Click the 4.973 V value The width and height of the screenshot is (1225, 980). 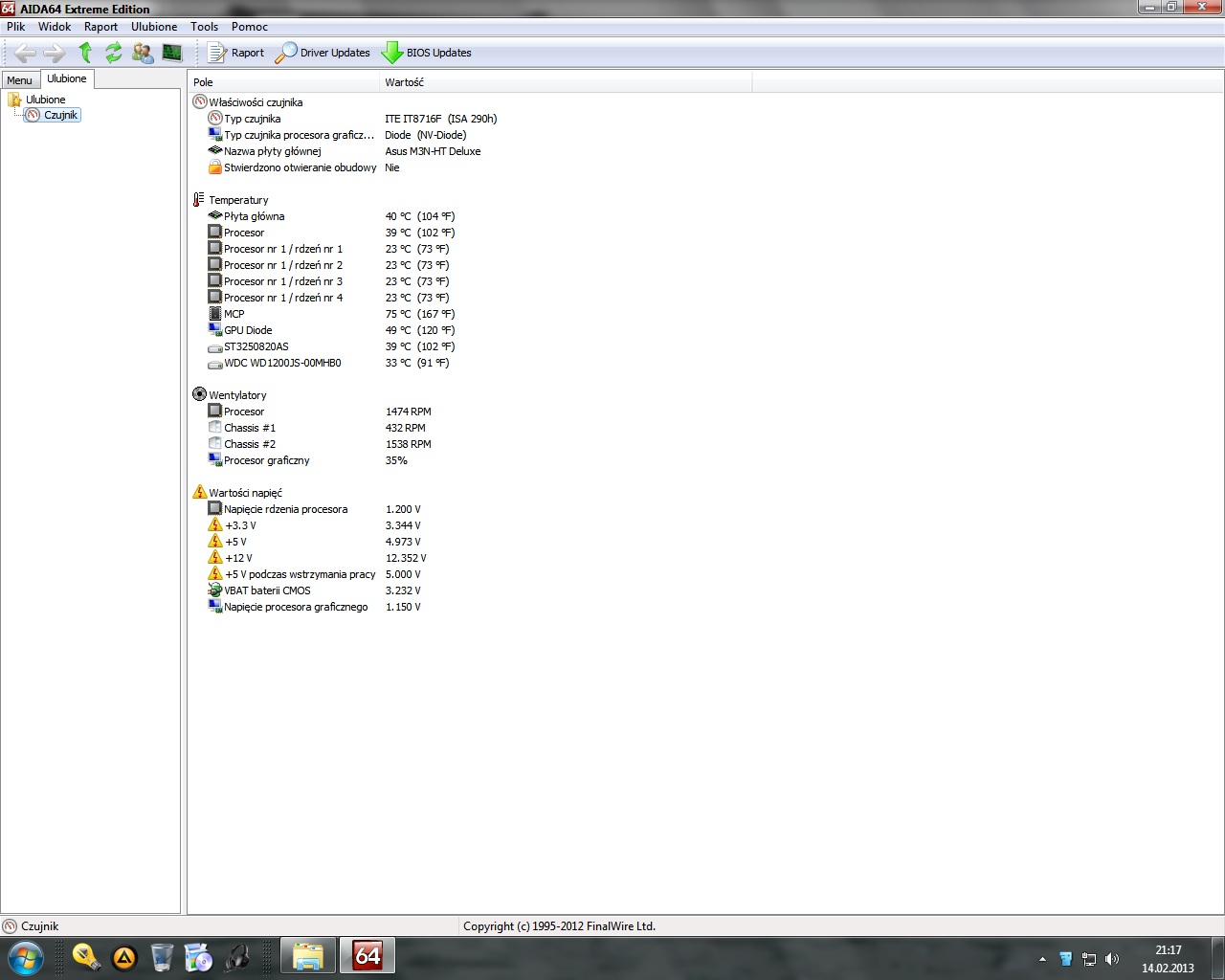[x=403, y=542]
